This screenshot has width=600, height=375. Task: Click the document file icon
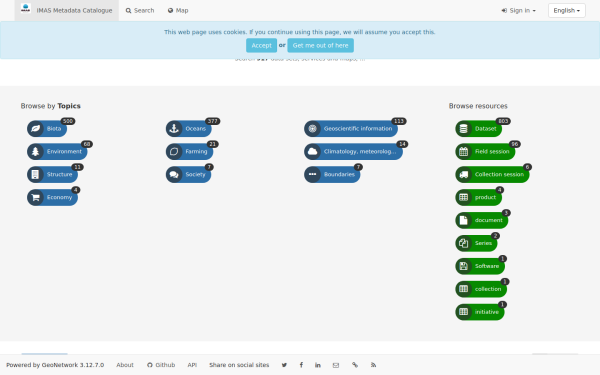[463, 220]
